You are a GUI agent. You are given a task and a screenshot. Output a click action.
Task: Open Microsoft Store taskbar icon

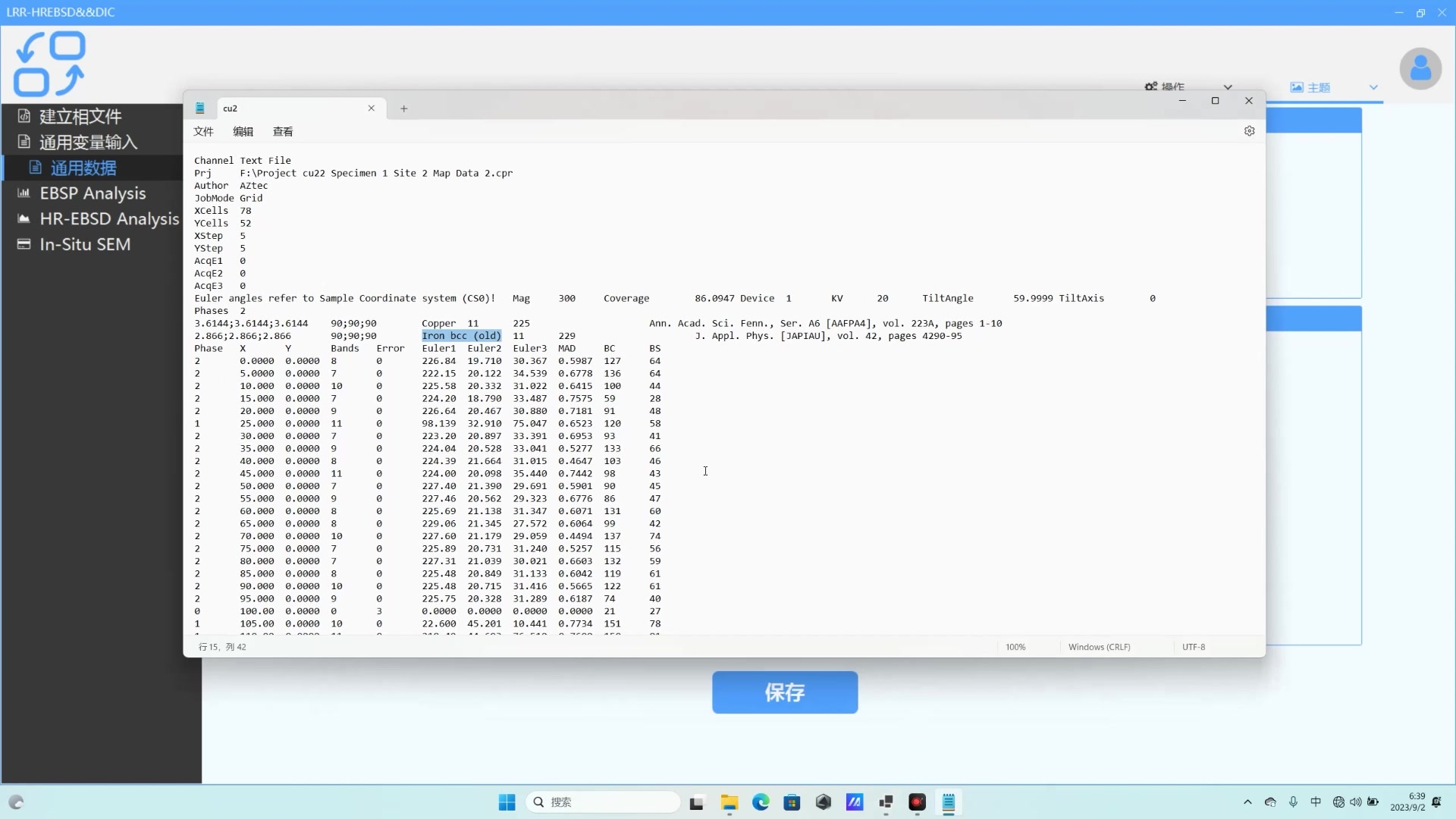792,802
